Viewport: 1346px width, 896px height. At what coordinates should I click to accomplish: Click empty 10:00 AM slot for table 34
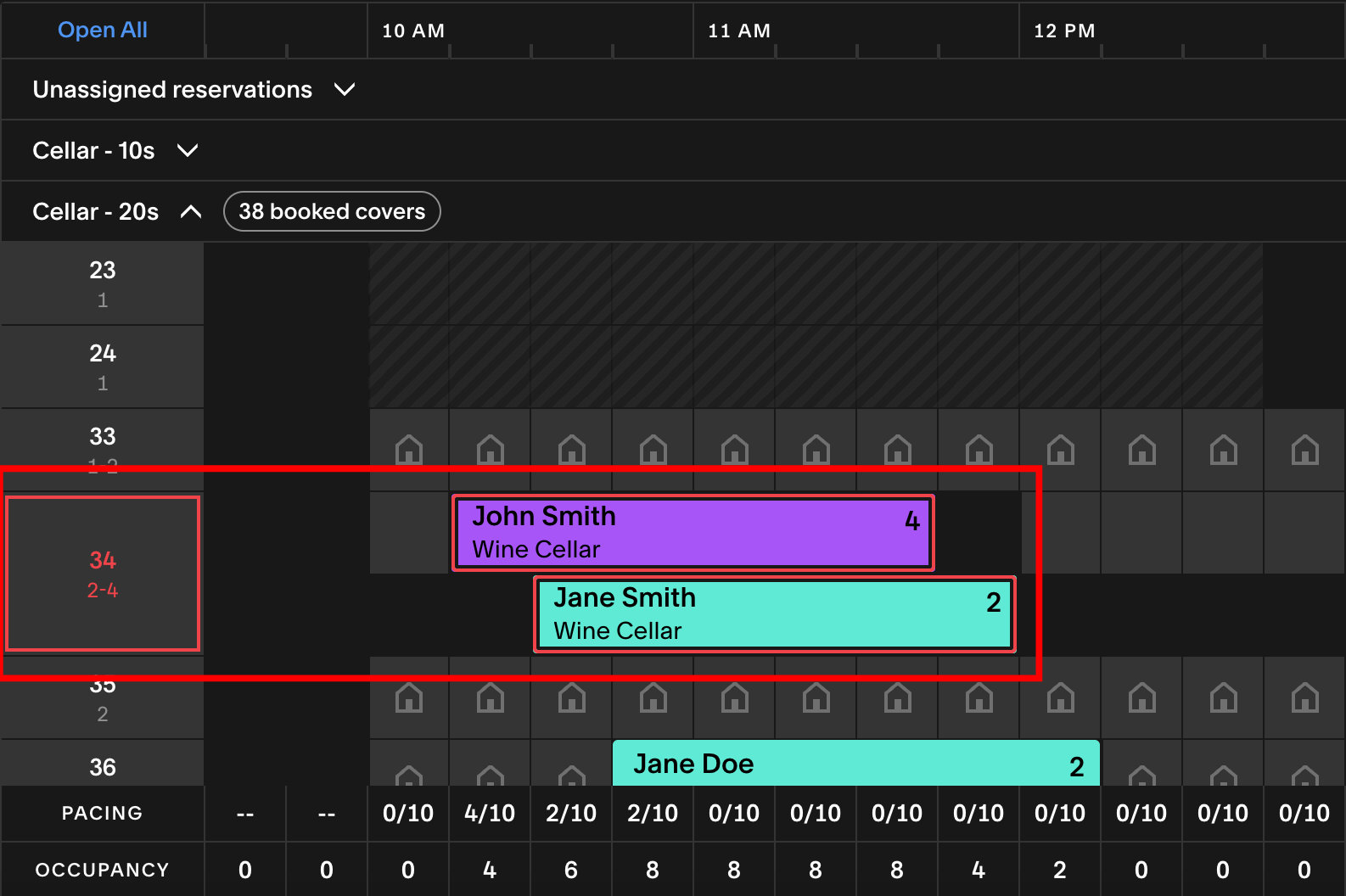(x=409, y=533)
